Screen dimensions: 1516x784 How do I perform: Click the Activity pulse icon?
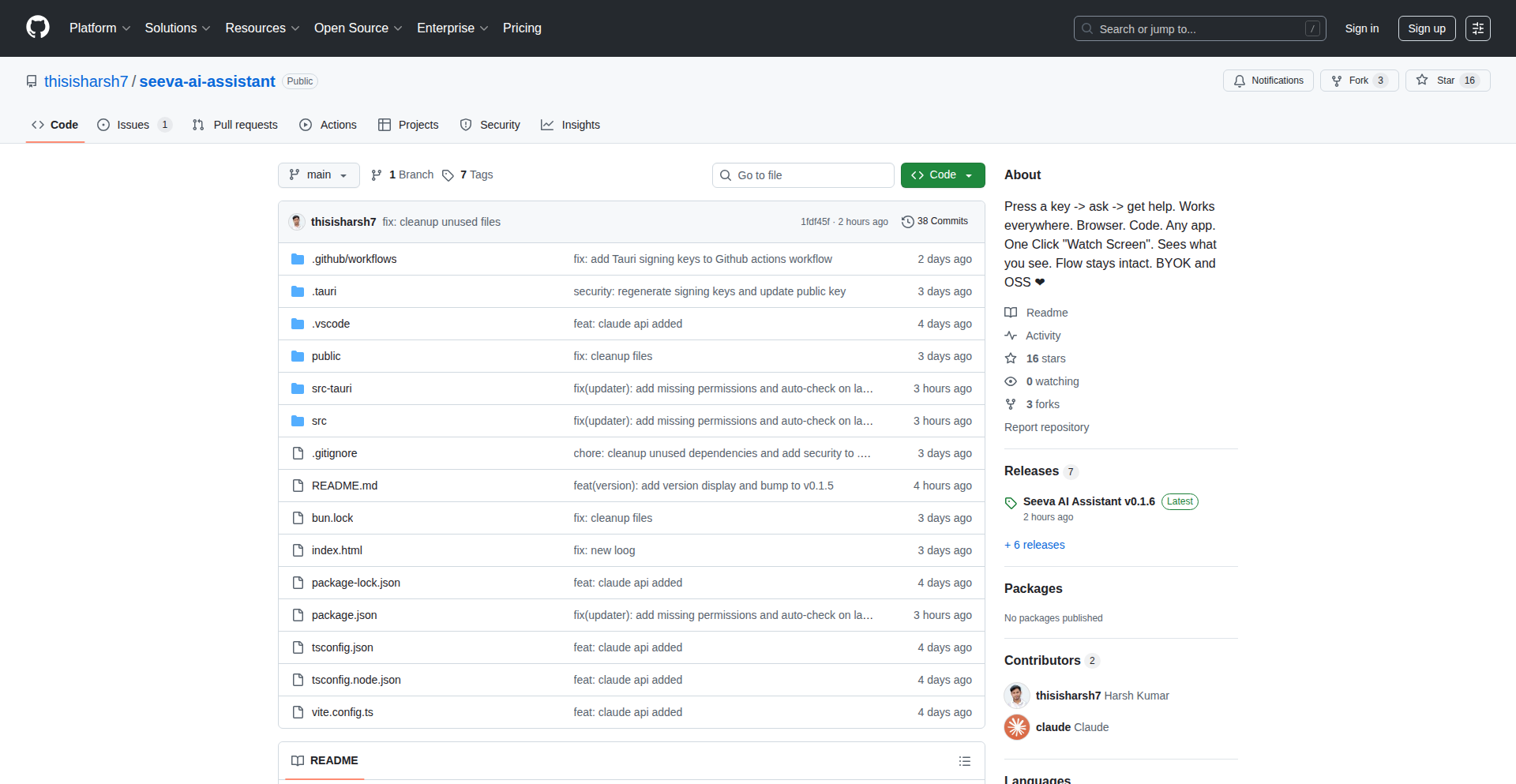pyautogui.click(x=1011, y=335)
